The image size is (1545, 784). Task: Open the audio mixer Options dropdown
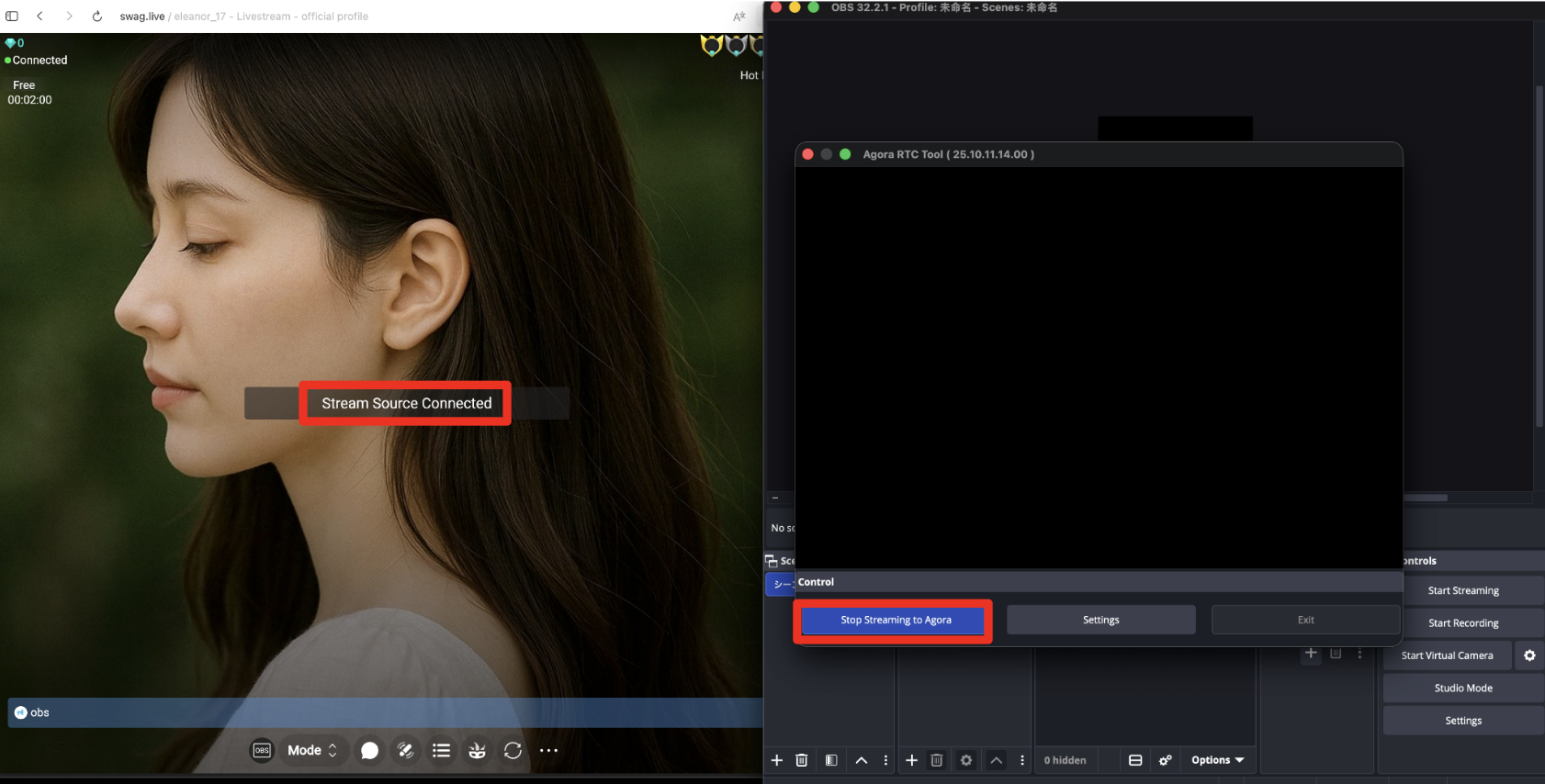tap(1217, 760)
